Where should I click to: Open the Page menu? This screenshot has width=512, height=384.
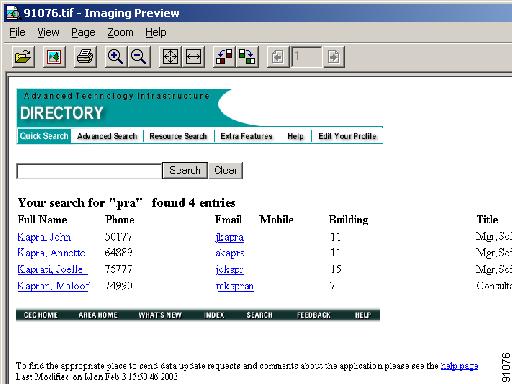click(x=83, y=32)
